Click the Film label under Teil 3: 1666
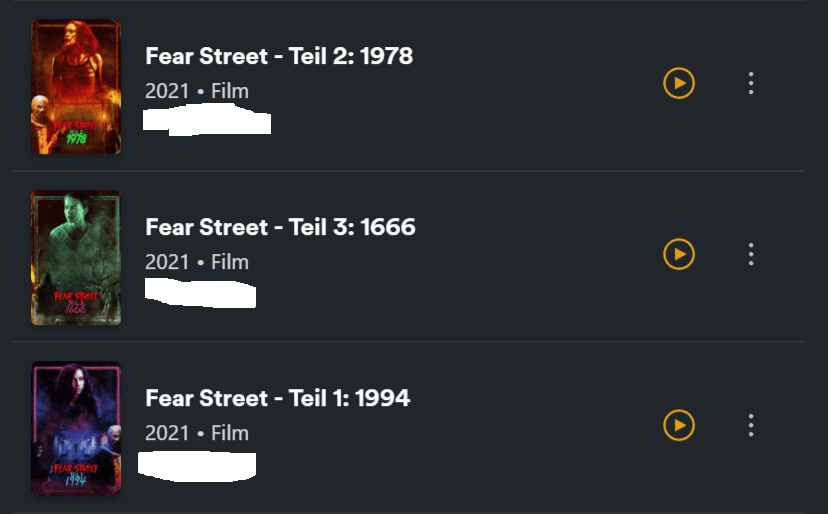 click(230, 262)
